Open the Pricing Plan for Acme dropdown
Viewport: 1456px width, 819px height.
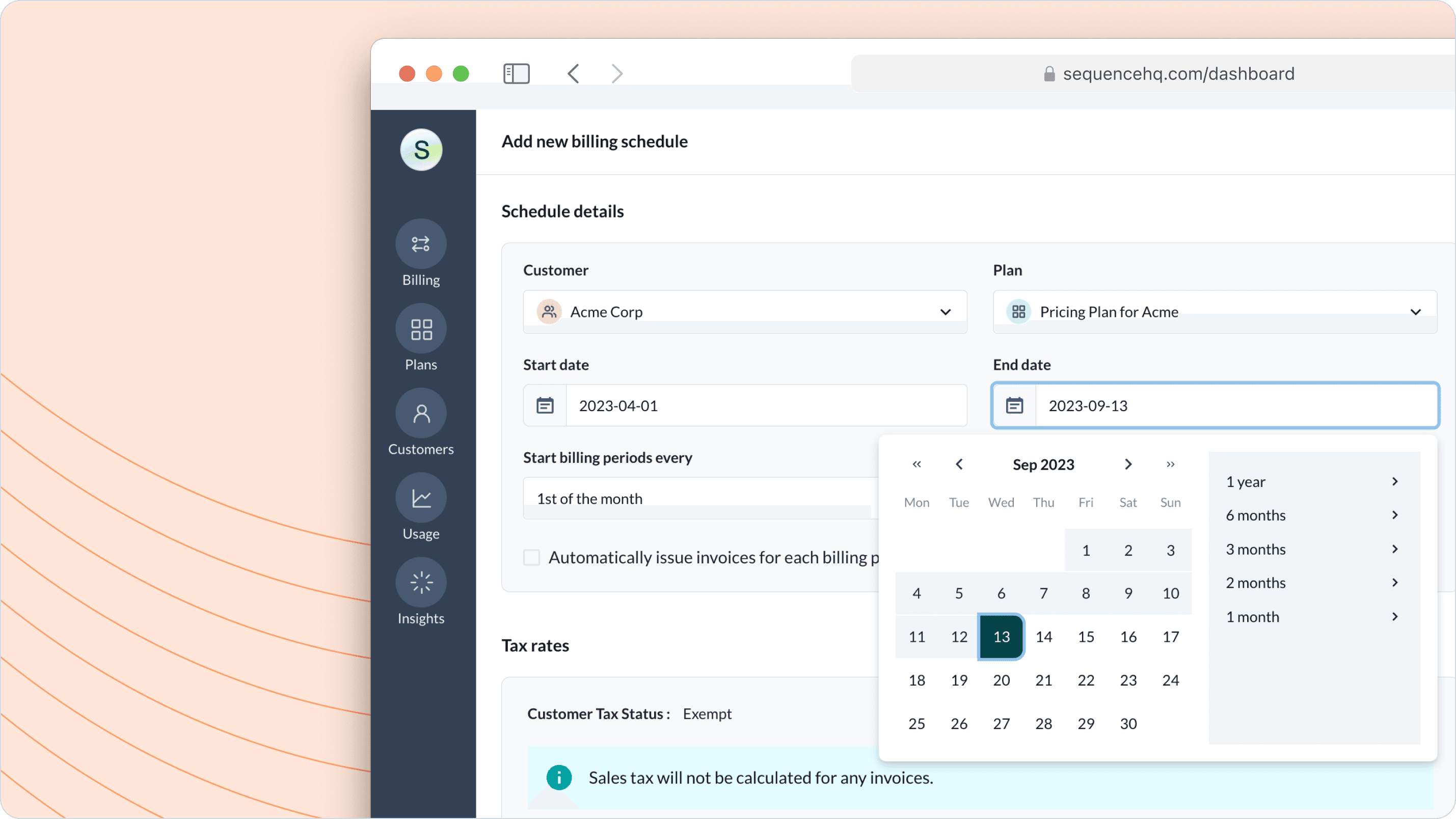click(1214, 312)
